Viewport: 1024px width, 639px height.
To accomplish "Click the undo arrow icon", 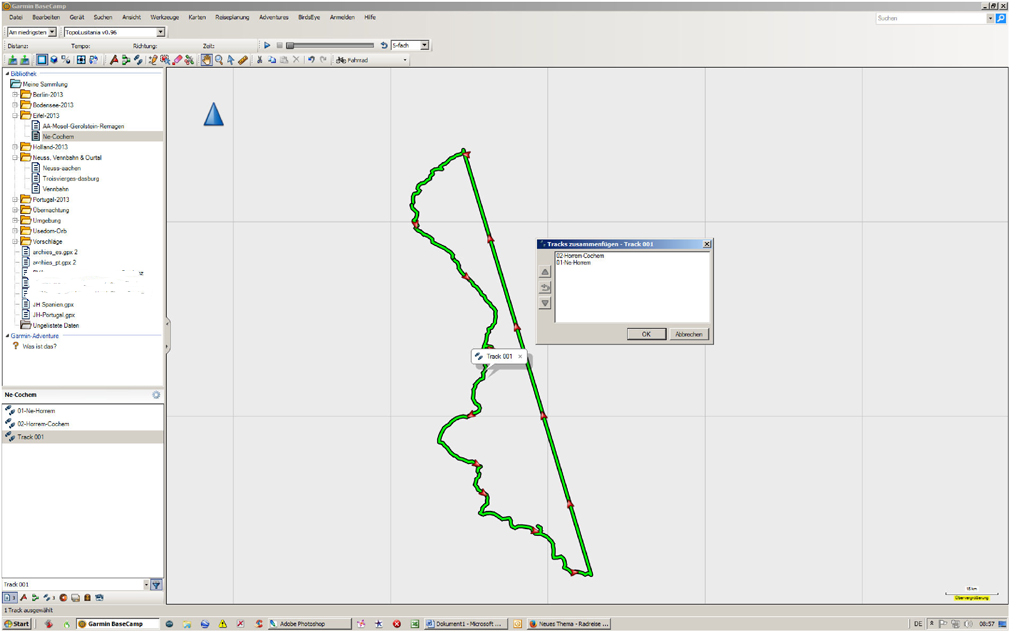I will 312,60.
